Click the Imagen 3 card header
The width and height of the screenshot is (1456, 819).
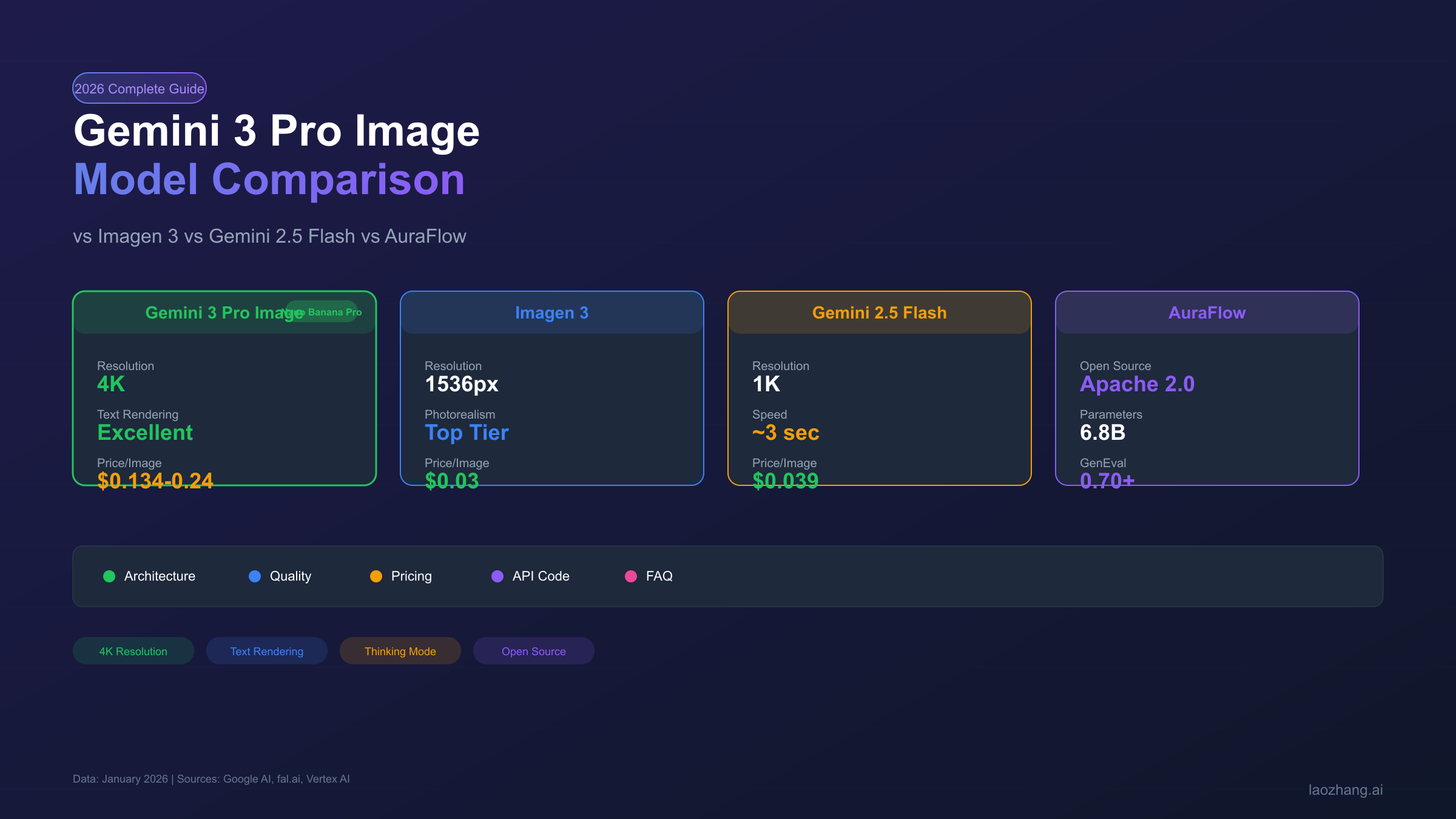[x=551, y=313]
